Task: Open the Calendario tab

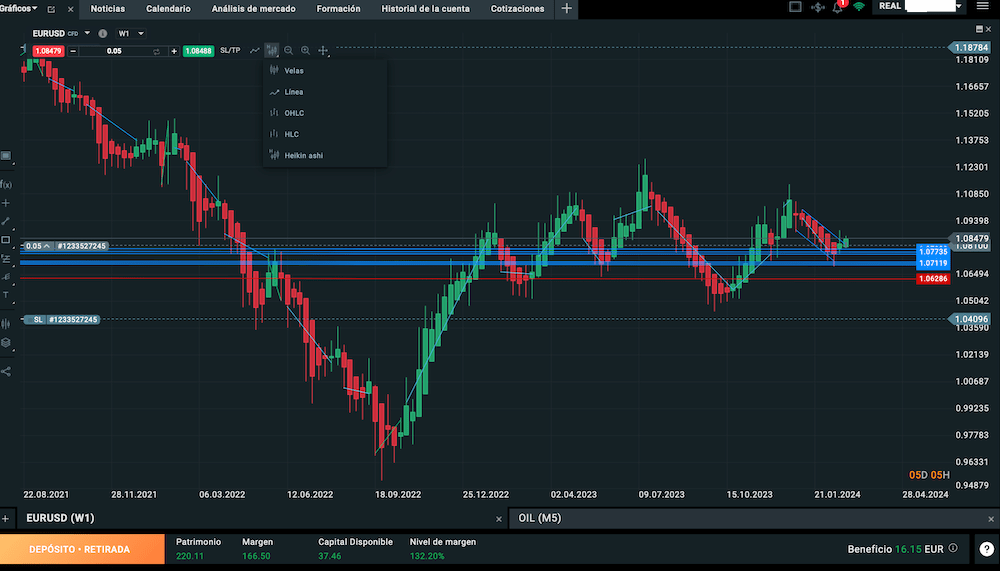Action: click(x=168, y=8)
